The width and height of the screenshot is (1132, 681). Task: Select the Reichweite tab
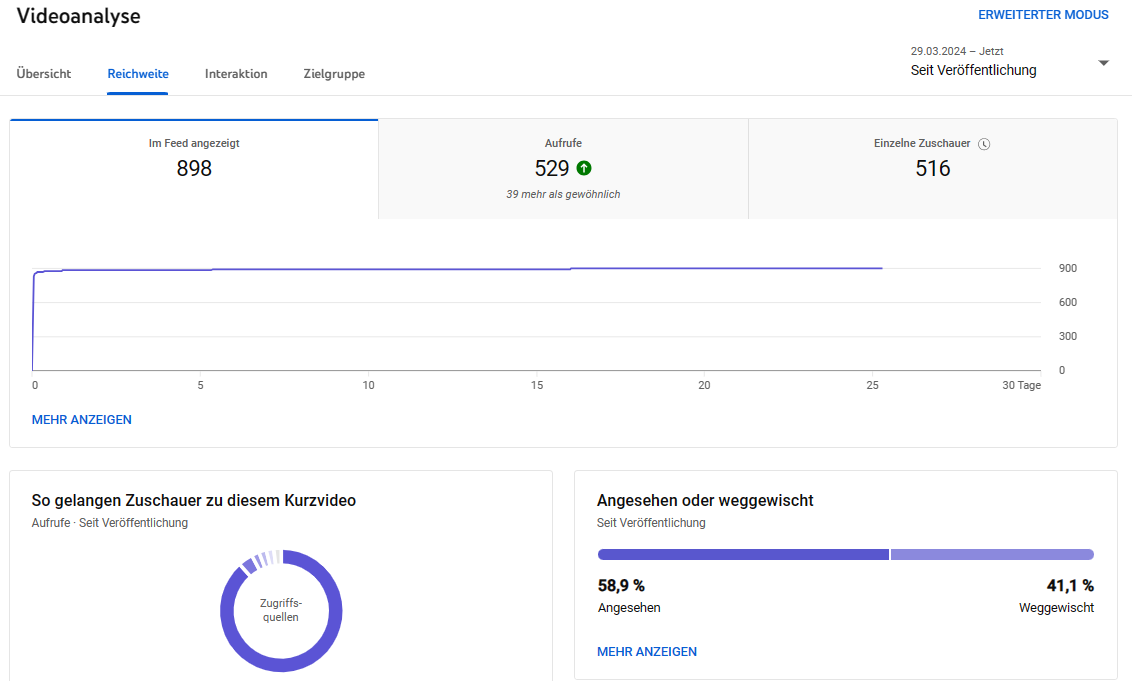138,74
